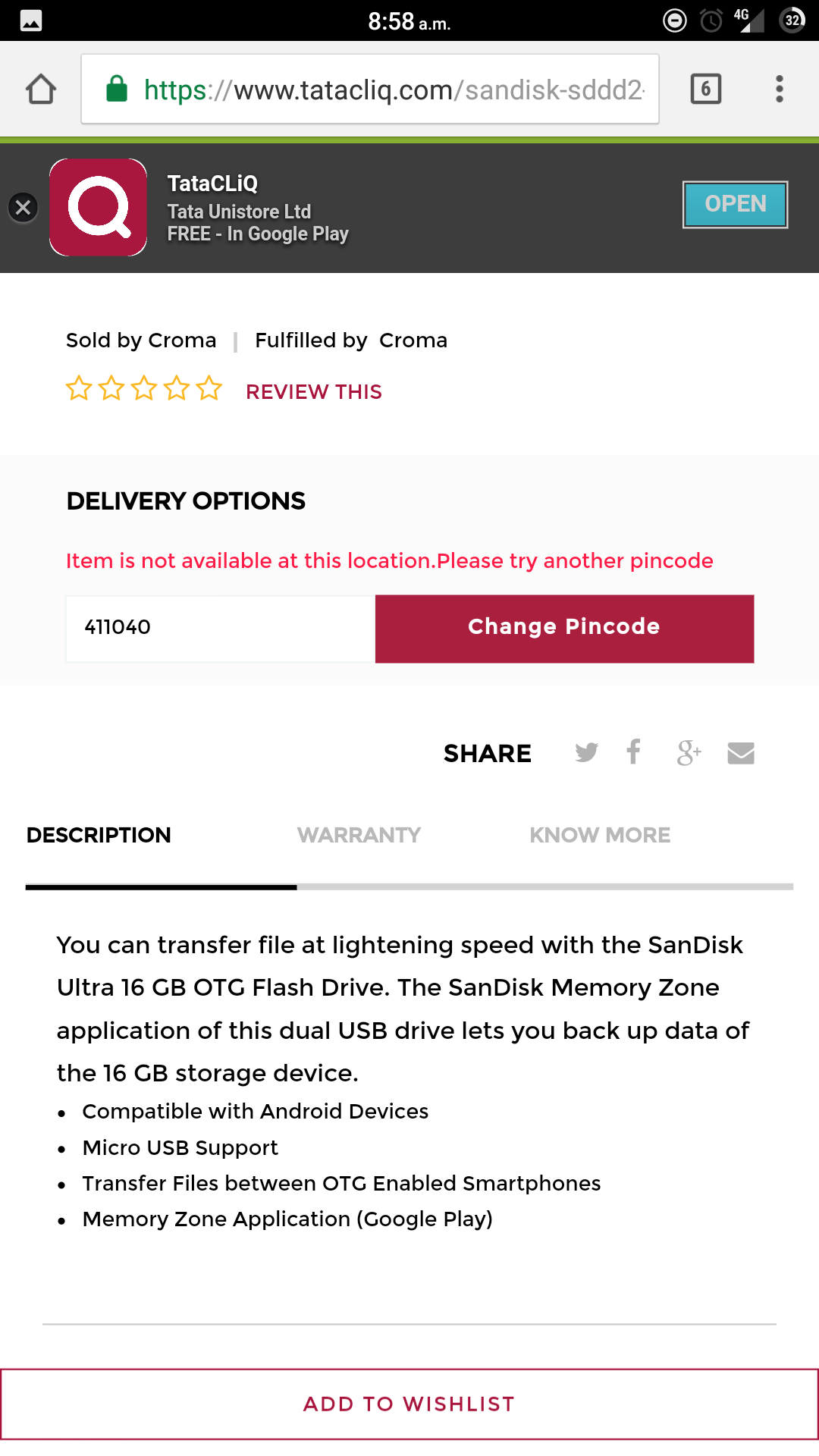The width and height of the screenshot is (819, 1456).
Task: Edit the pincode field showing 411040
Action: click(221, 629)
